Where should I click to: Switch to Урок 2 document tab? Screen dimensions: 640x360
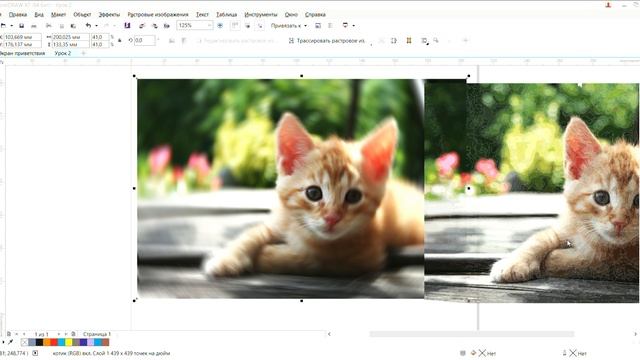coord(63,53)
